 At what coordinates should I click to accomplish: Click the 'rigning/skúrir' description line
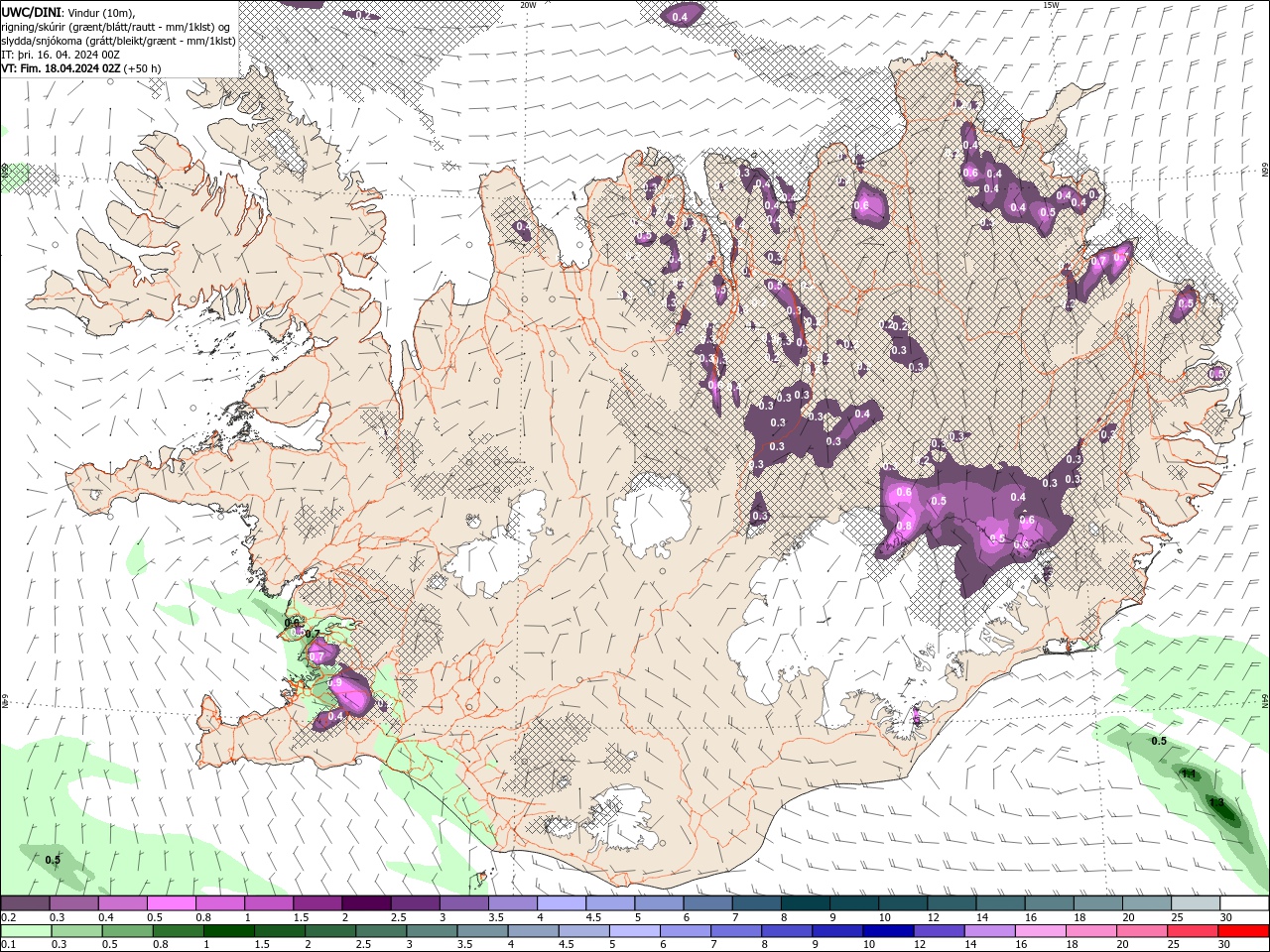click(x=116, y=27)
